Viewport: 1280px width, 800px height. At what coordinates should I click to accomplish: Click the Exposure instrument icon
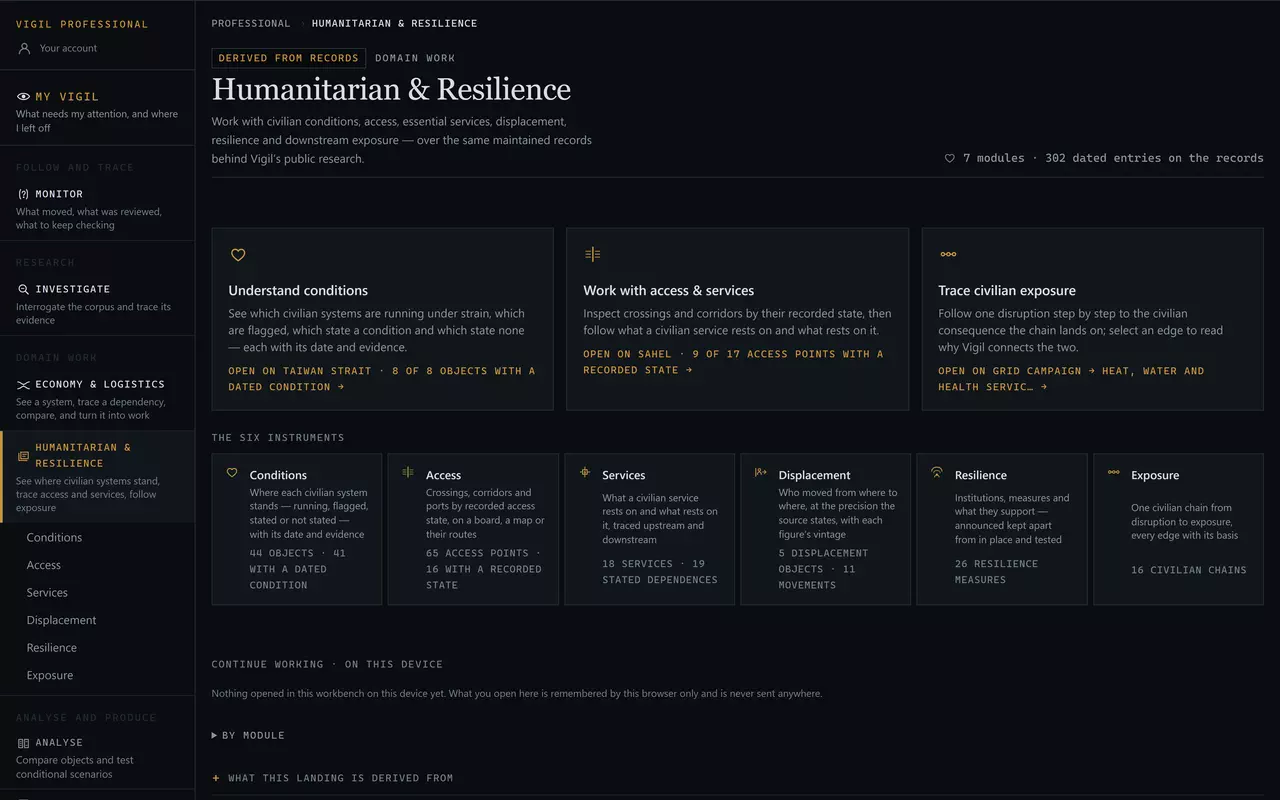click(1114, 472)
